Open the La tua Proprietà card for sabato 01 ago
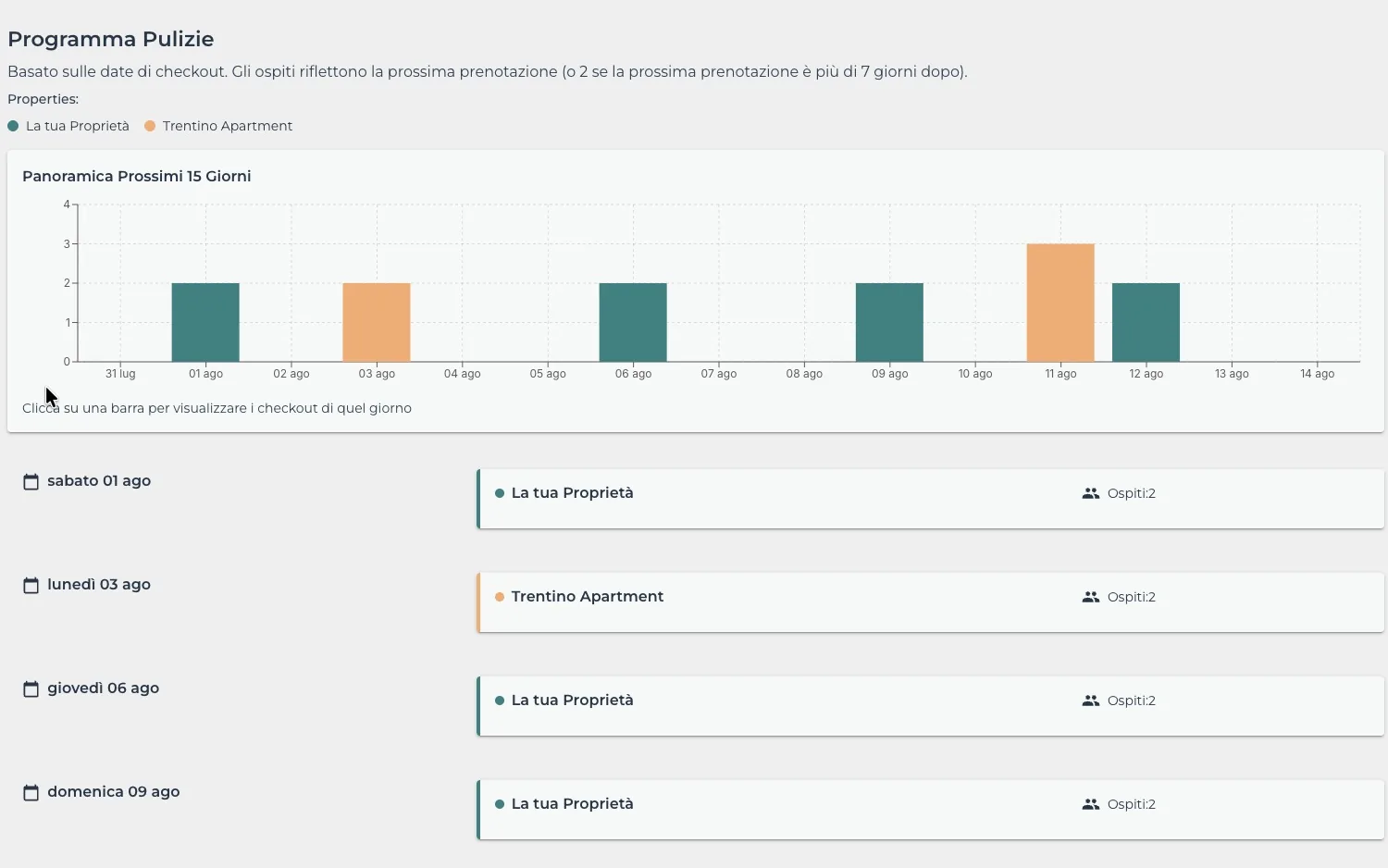This screenshot has height=868, width=1388. 930,499
